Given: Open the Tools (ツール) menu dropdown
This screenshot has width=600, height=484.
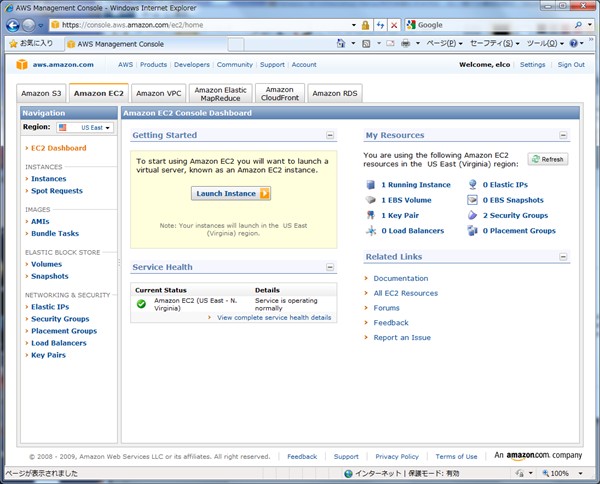Looking at the screenshot, I should coord(545,43).
